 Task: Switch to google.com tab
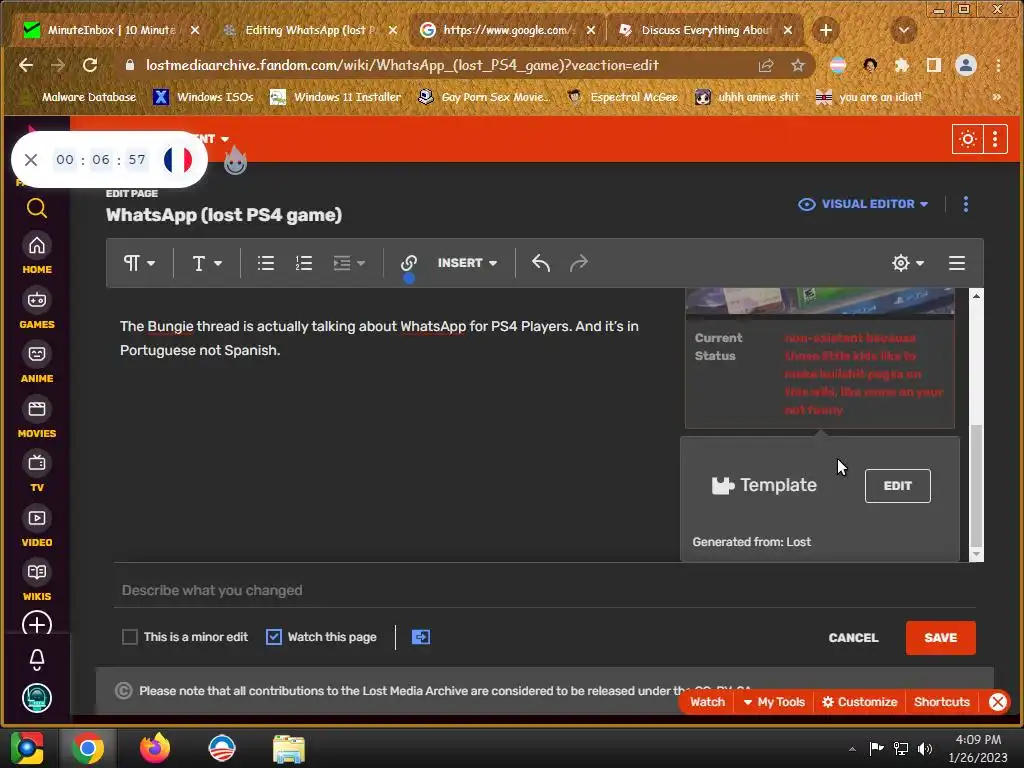[507, 30]
